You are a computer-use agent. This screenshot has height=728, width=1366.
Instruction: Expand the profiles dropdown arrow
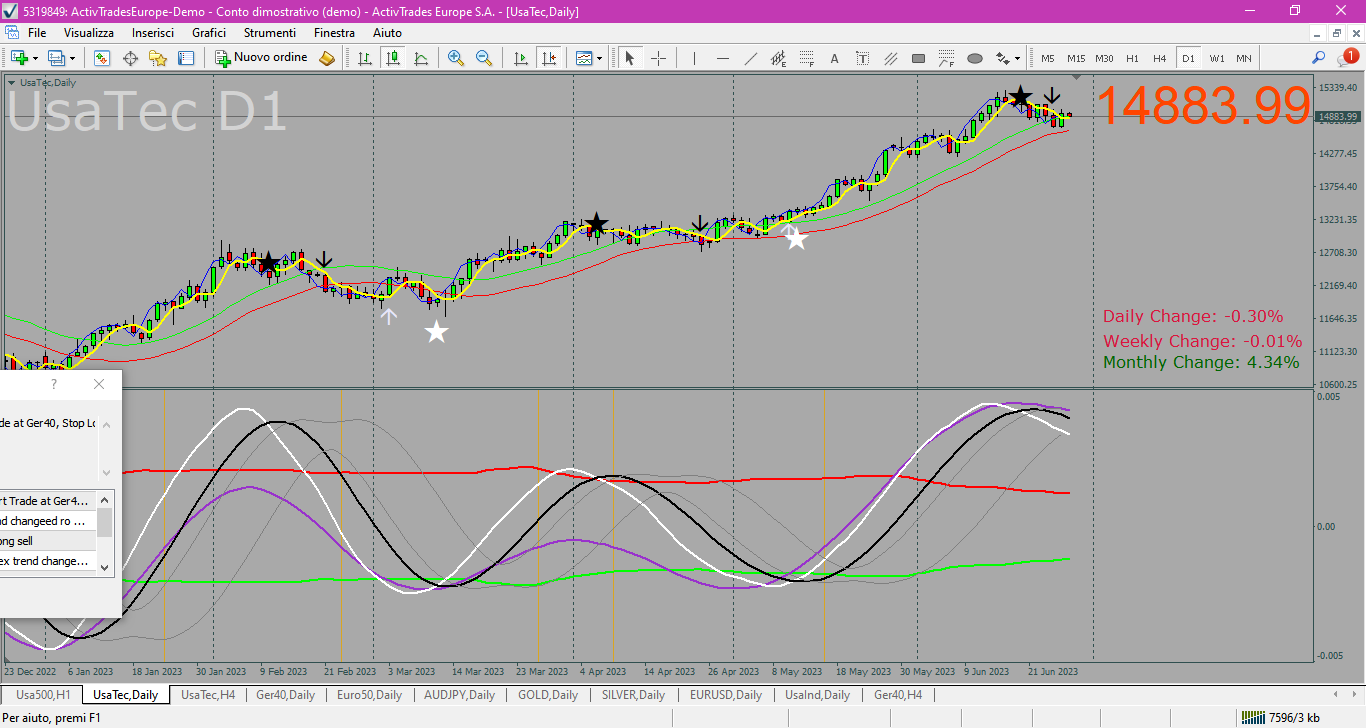(73, 58)
